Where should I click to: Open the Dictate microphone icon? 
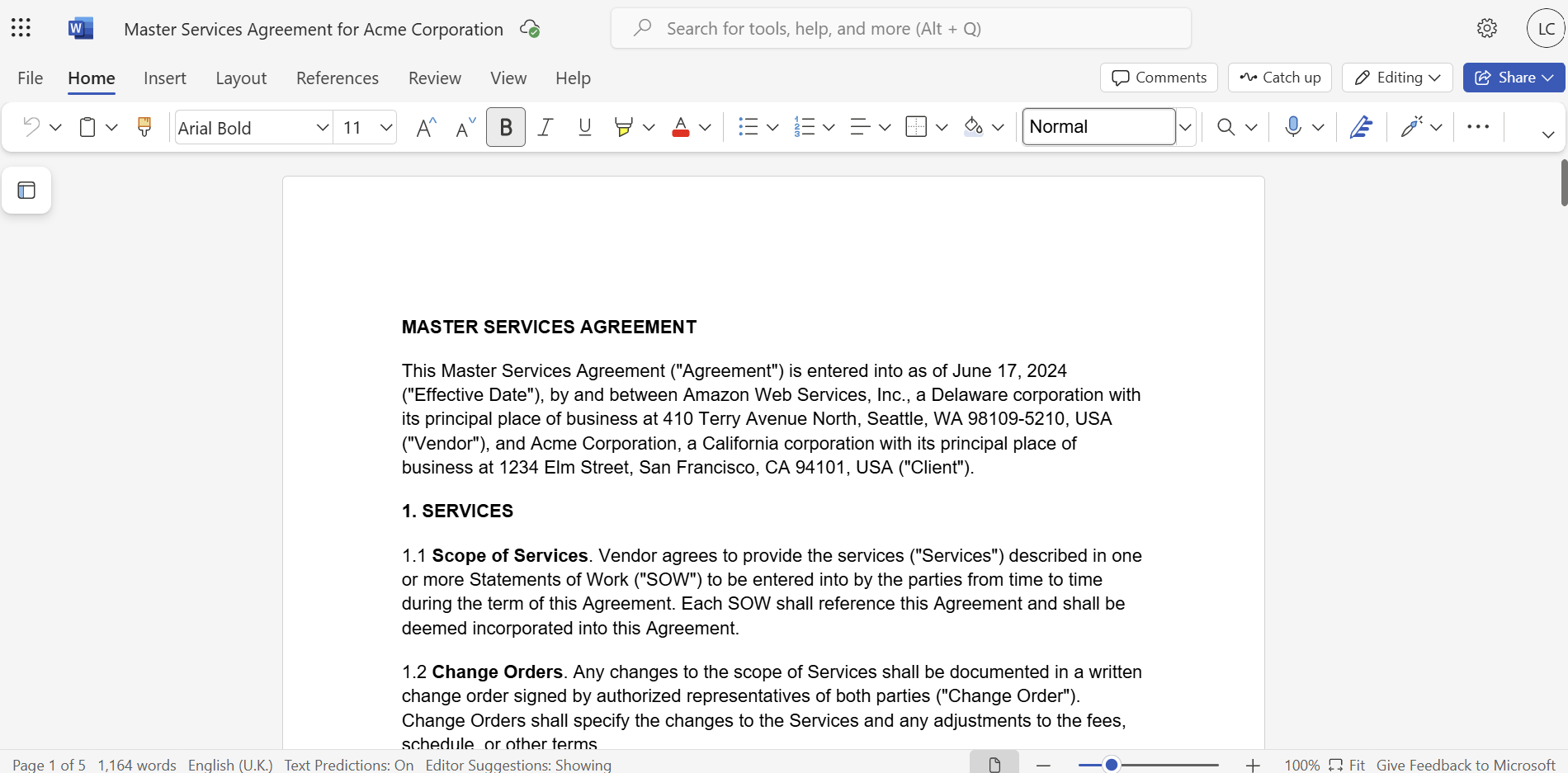pyautogui.click(x=1292, y=126)
